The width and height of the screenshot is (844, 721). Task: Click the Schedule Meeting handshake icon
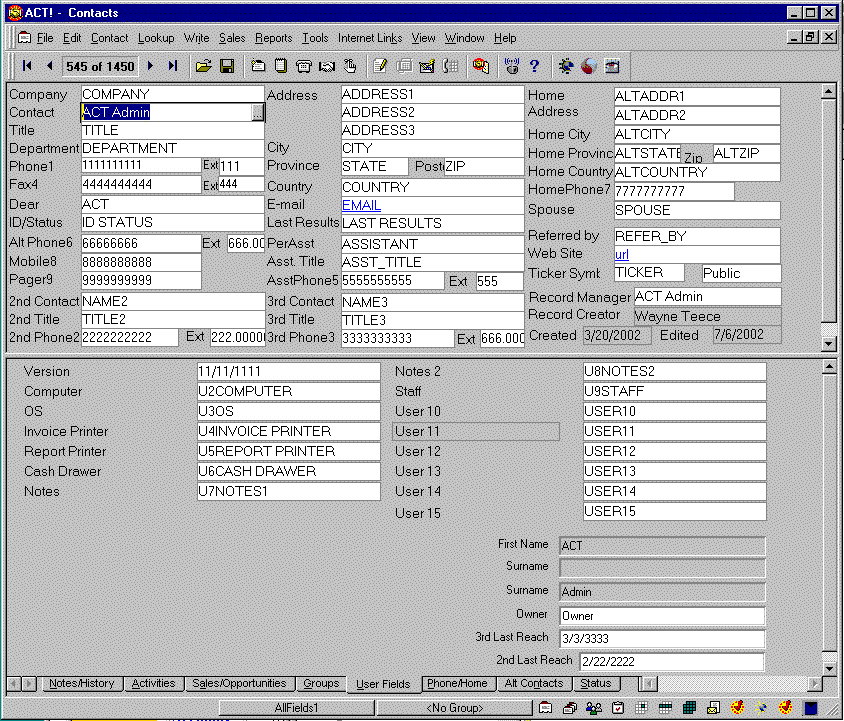(327, 66)
